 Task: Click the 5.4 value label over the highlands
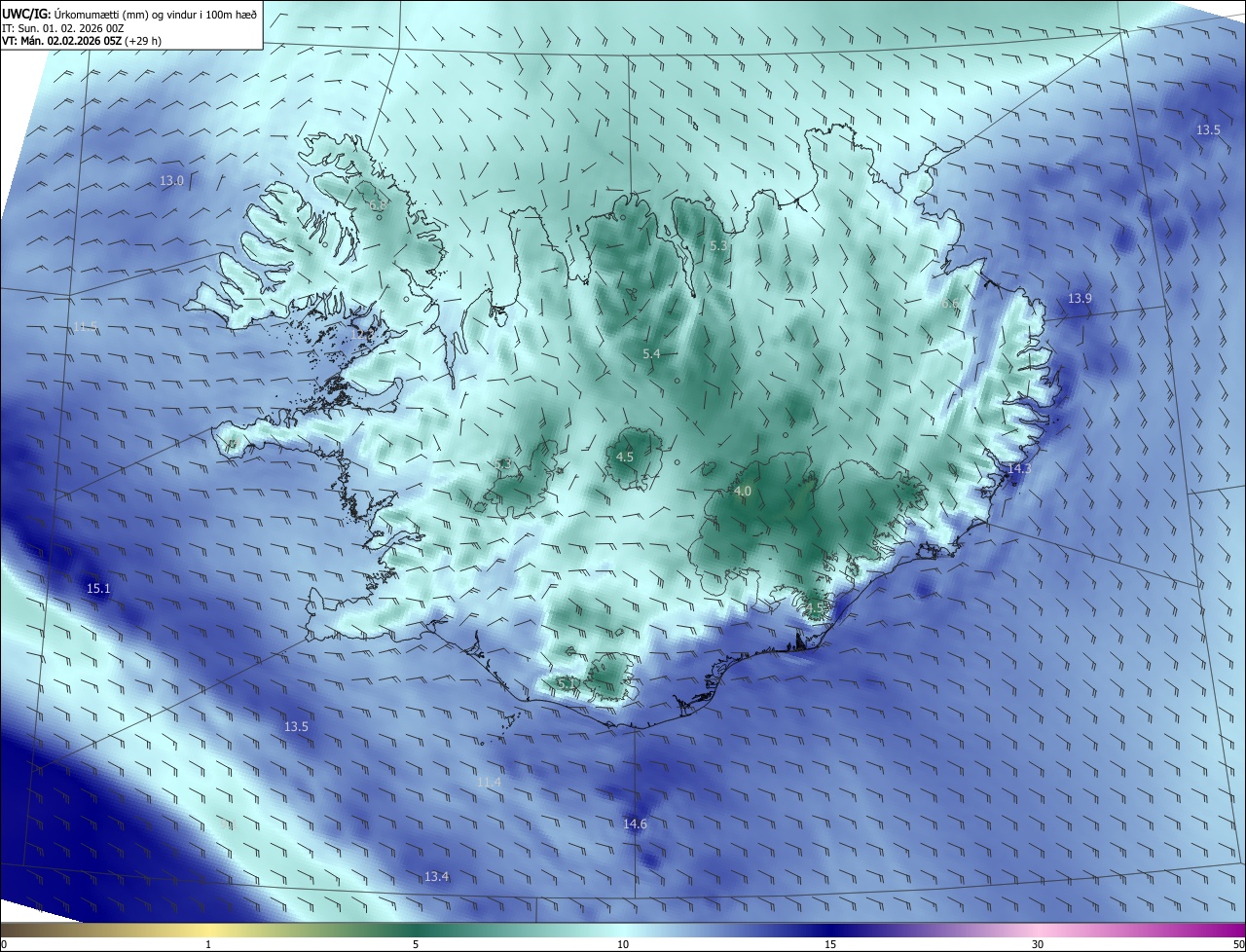pos(651,353)
